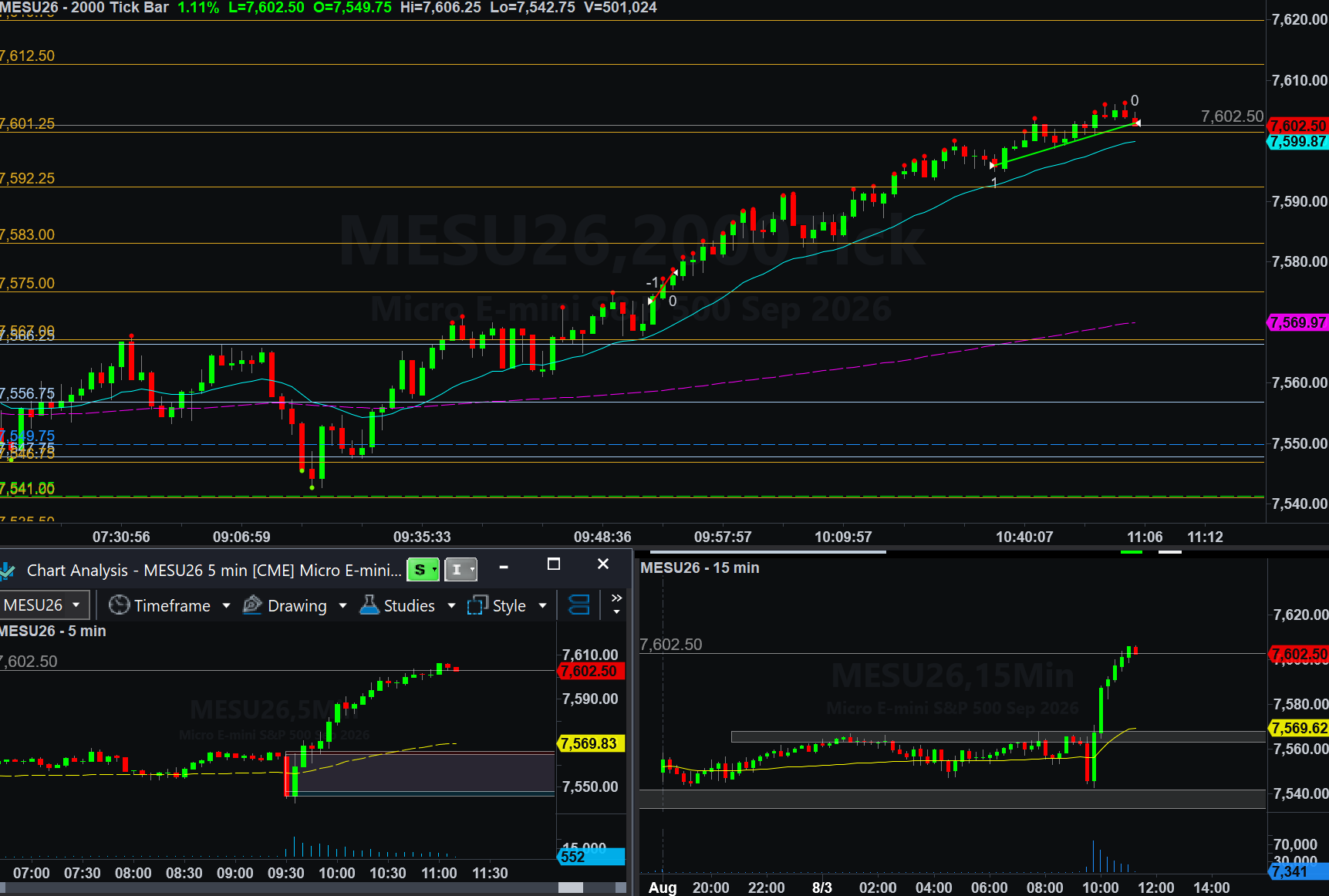Image resolution: width=1329 pixels, height=896 pixels.
Task: Open the gray I interval-link button
Action: pyautogui.click(x=461, y=570)
